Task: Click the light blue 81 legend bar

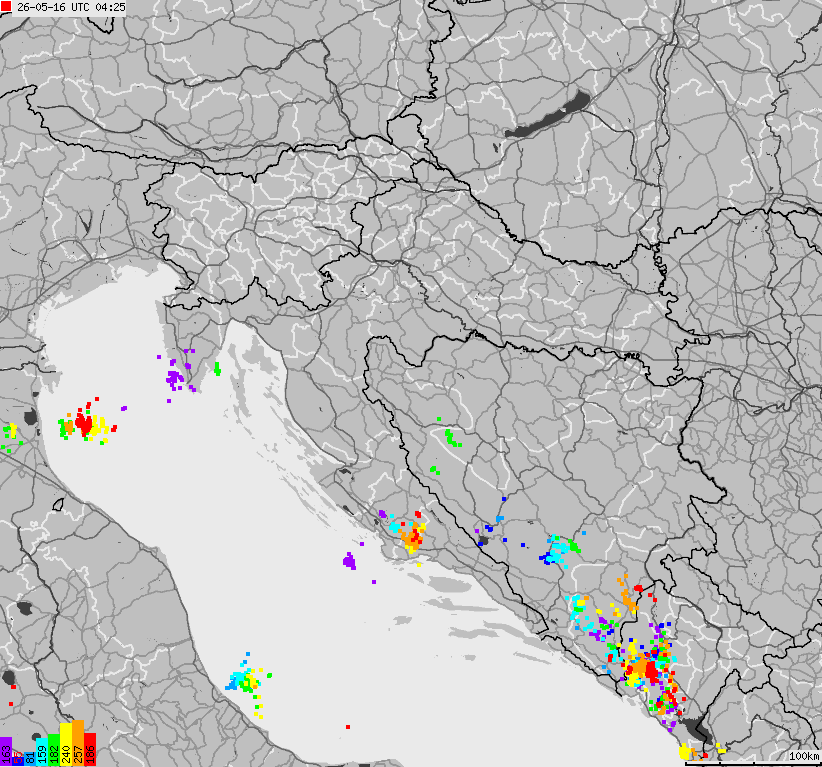Action: [x=30, y=759]
